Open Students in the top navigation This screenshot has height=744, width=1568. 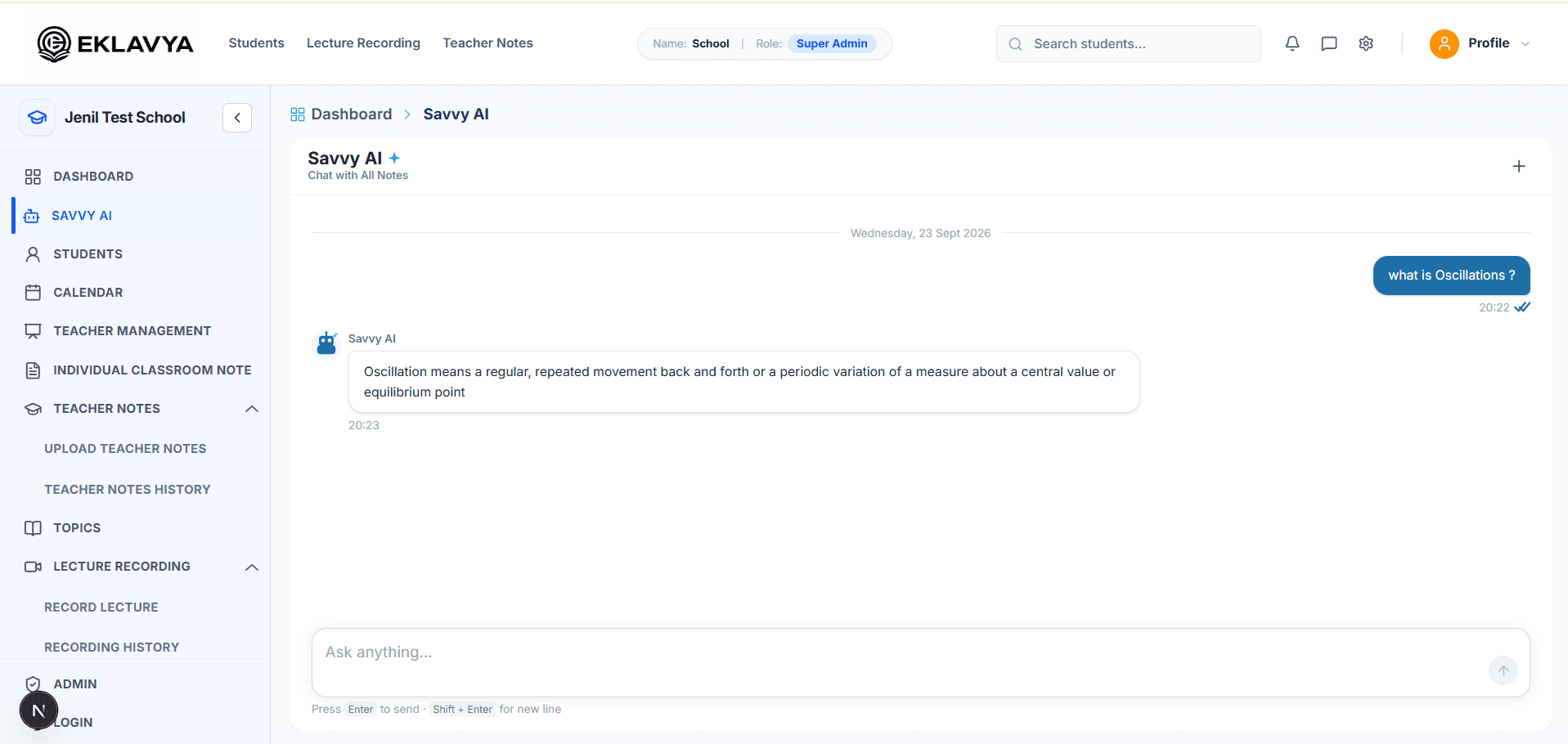click(257, 43)
